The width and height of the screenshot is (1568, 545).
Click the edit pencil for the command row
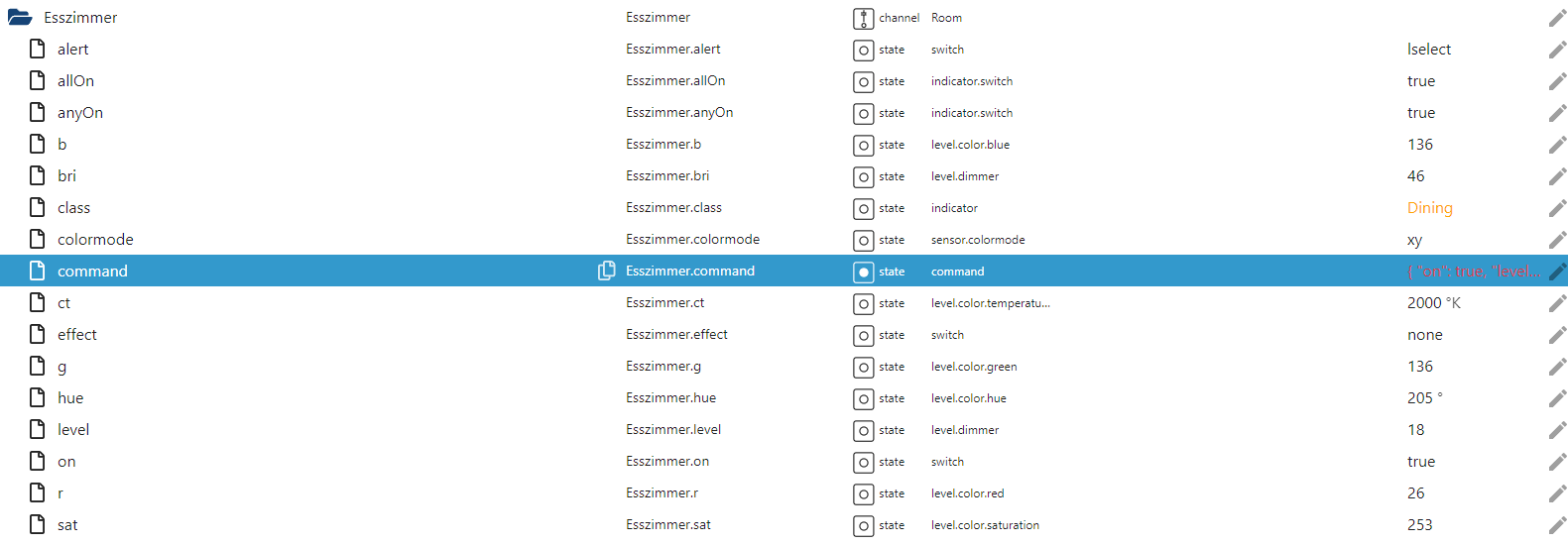point(1557,272)
